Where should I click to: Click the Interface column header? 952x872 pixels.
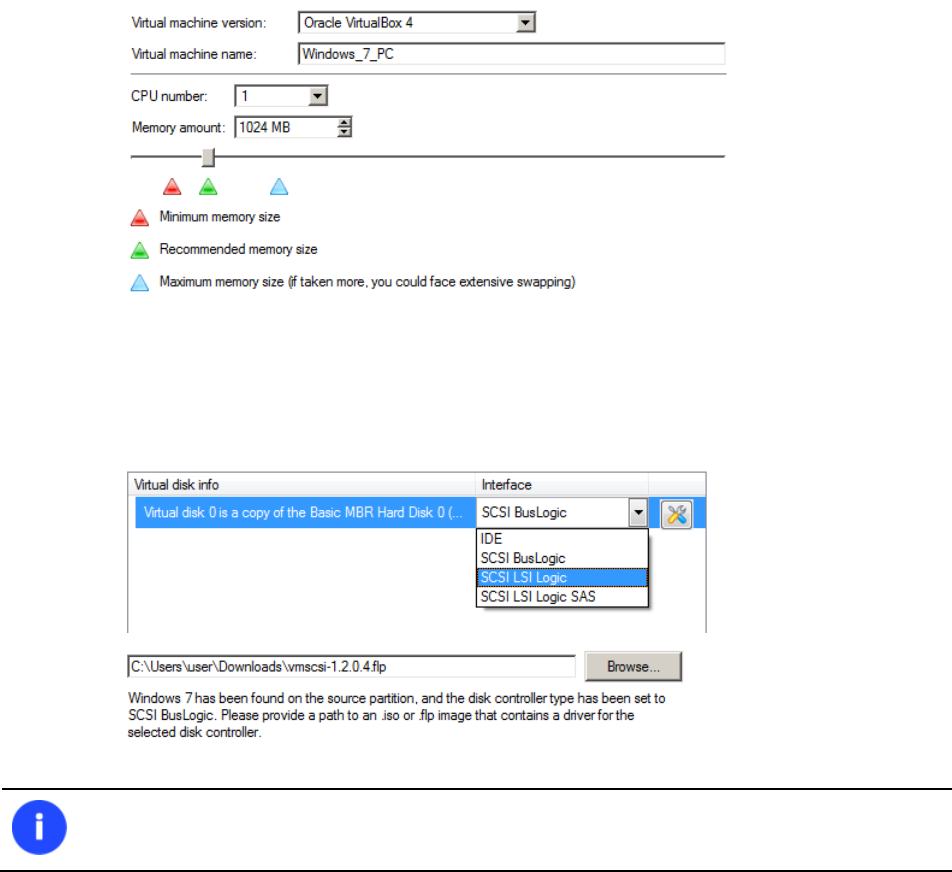coord(562,485)
